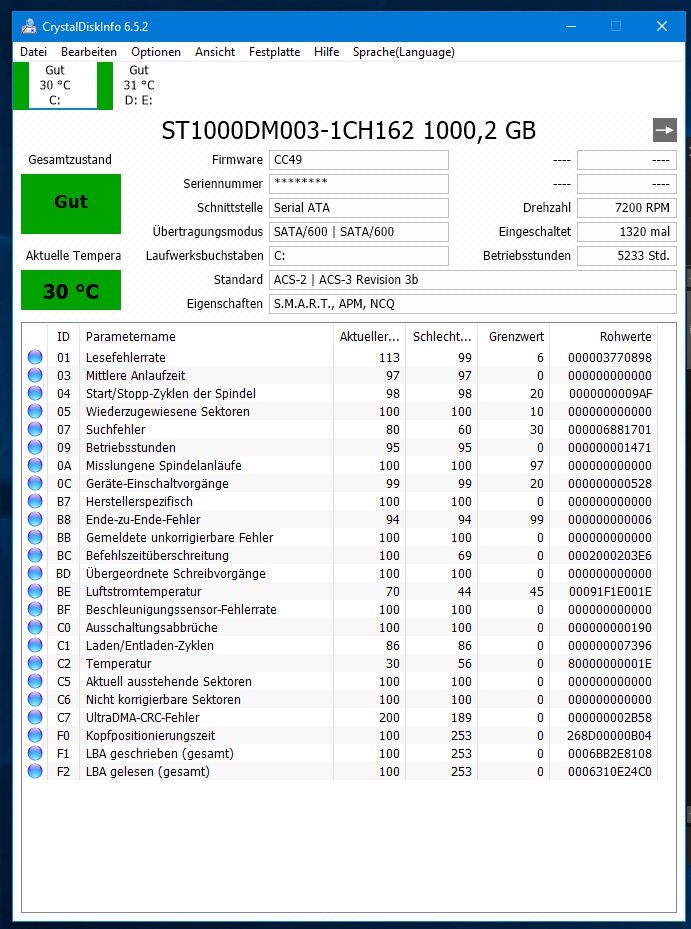Click the status orb for Wiederzugewiesene Sektoren

click(x=35, y=411)
